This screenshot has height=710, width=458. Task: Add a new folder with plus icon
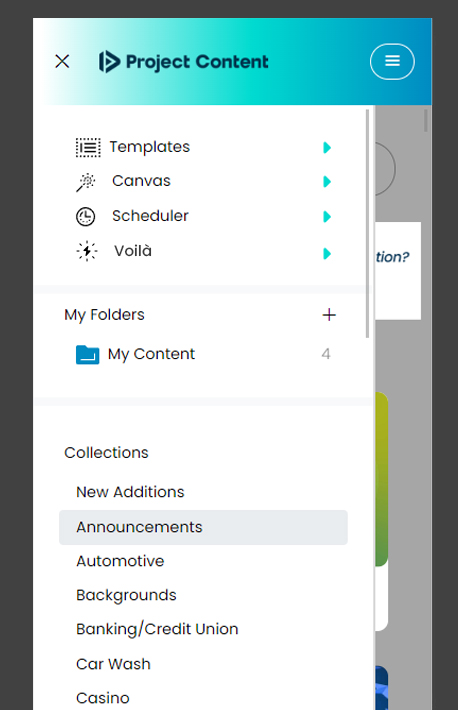tap(329, 315)
